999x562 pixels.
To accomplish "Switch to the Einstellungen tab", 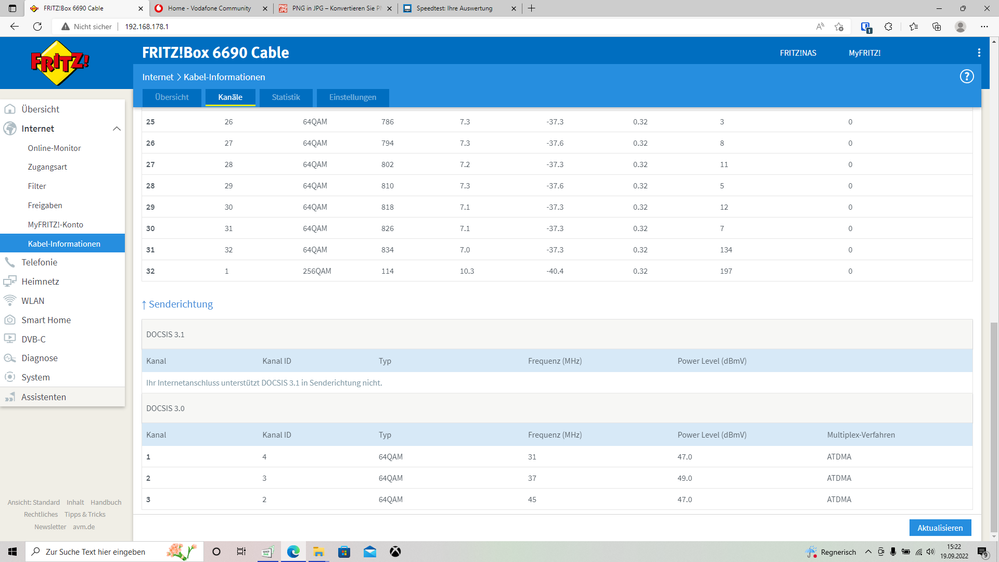I will click(x=352, y=97).
